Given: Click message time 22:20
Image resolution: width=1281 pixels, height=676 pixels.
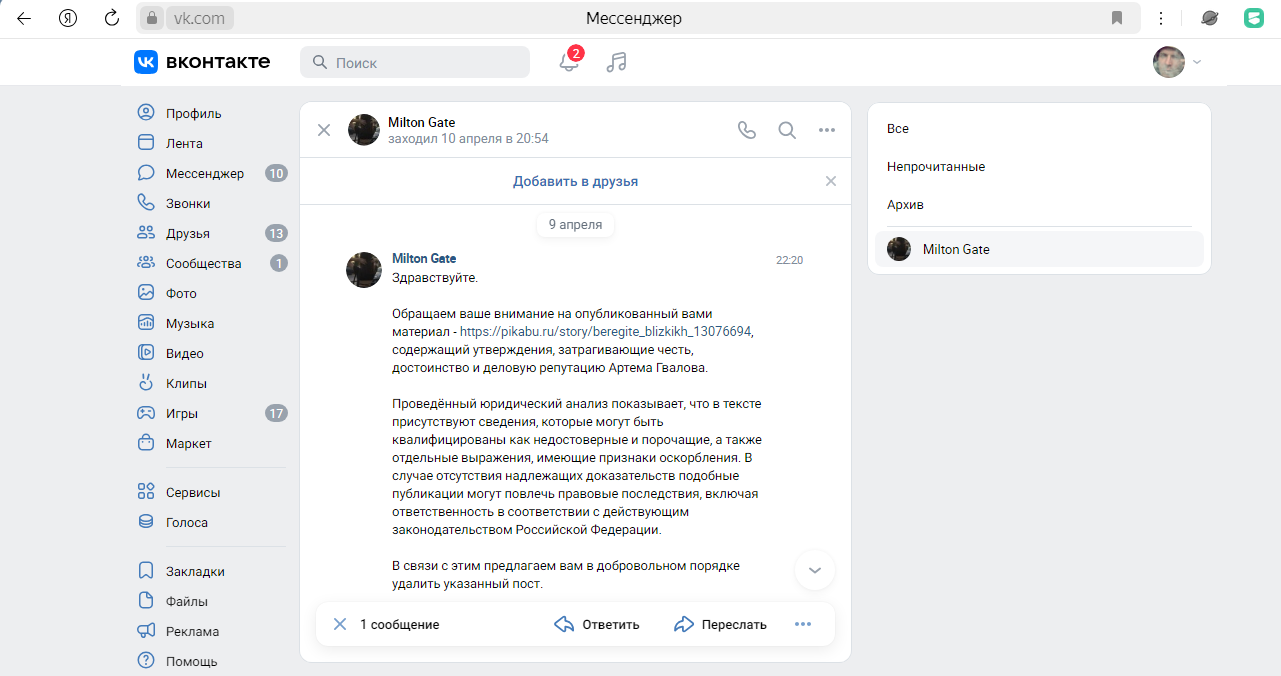Looking at the screenshot, I should (789, 260).
